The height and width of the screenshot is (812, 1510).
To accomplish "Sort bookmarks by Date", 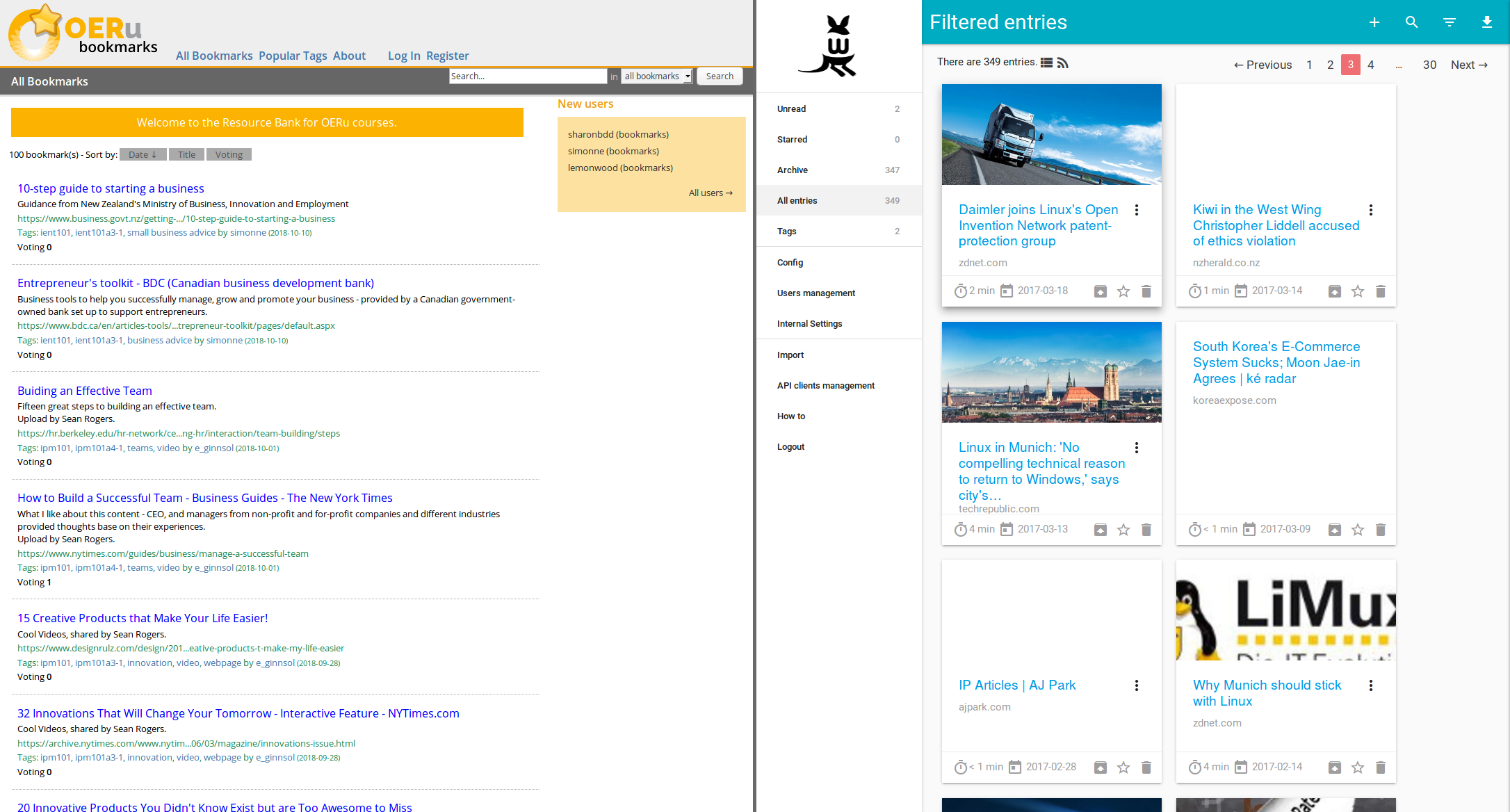I will pyautogui.click(x=143, y=154).
